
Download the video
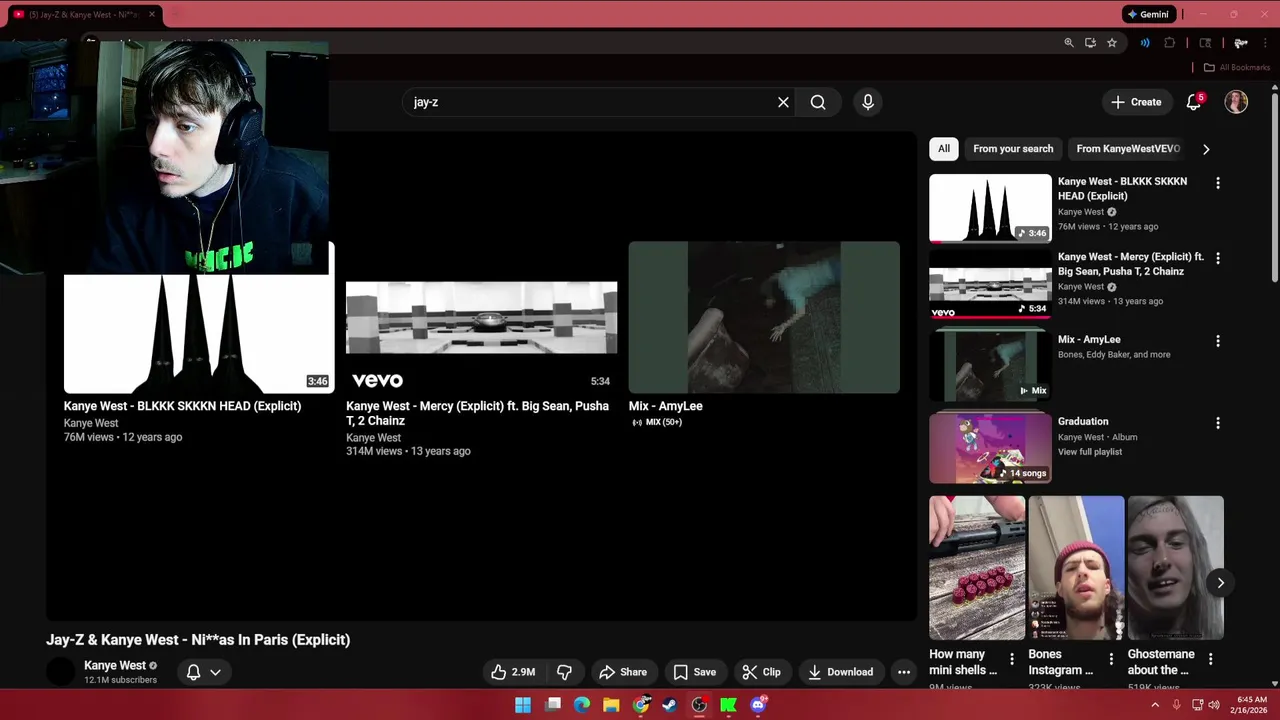click(841, 672)
